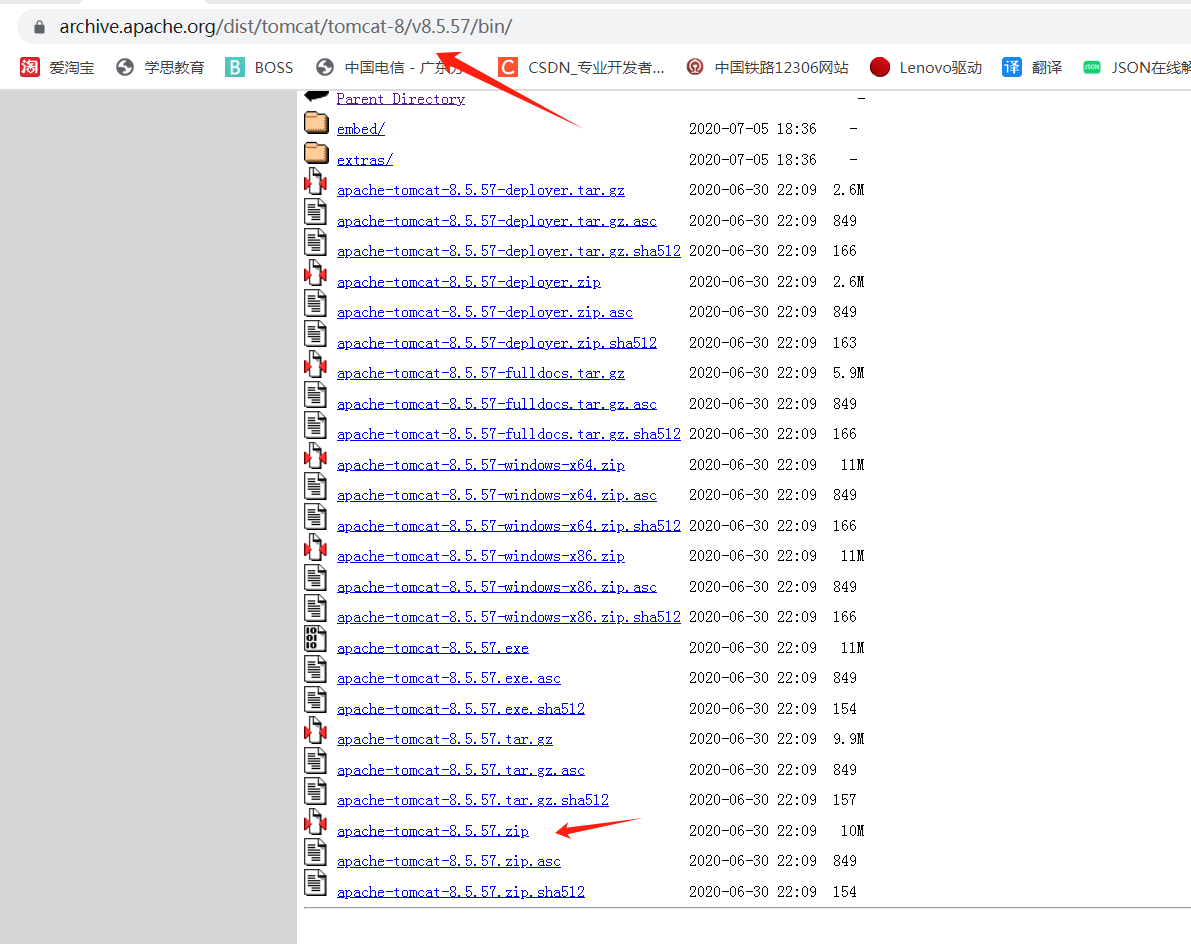
Task: Open apache-tomcat-8.5.57.exe.sha512 link
Action: point(460,709)
